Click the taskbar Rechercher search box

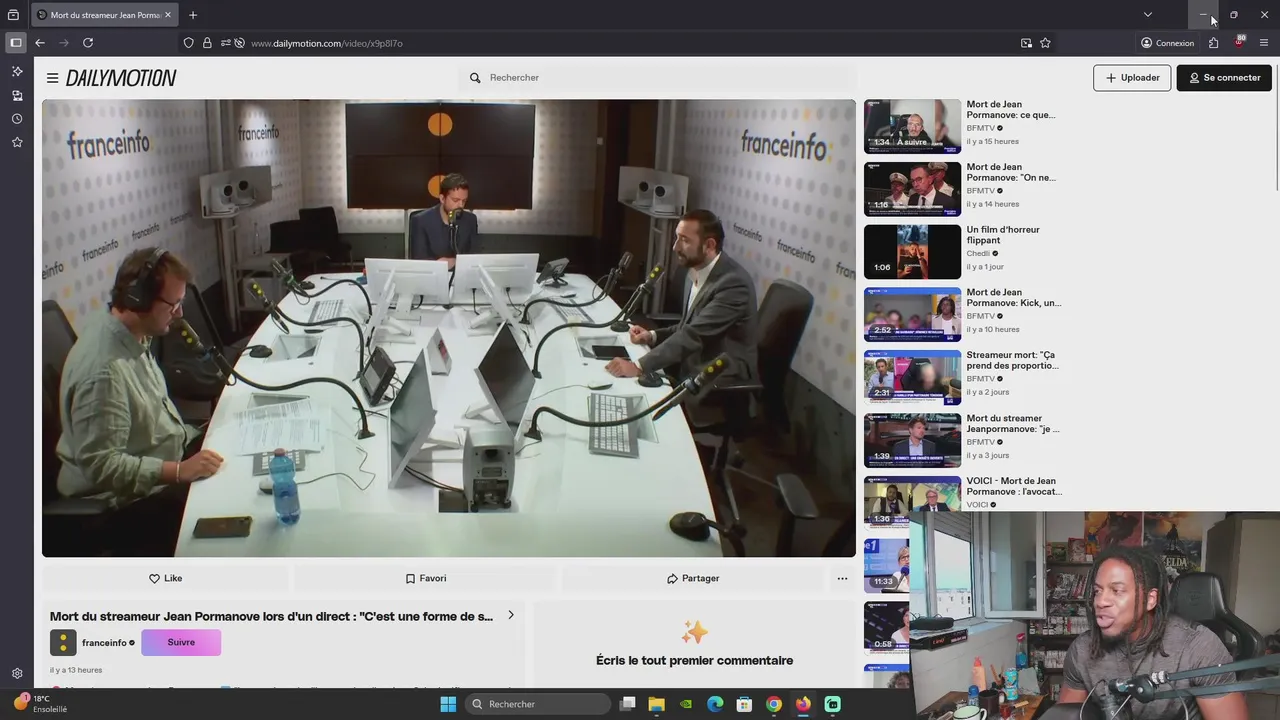(x=538, y=704)
